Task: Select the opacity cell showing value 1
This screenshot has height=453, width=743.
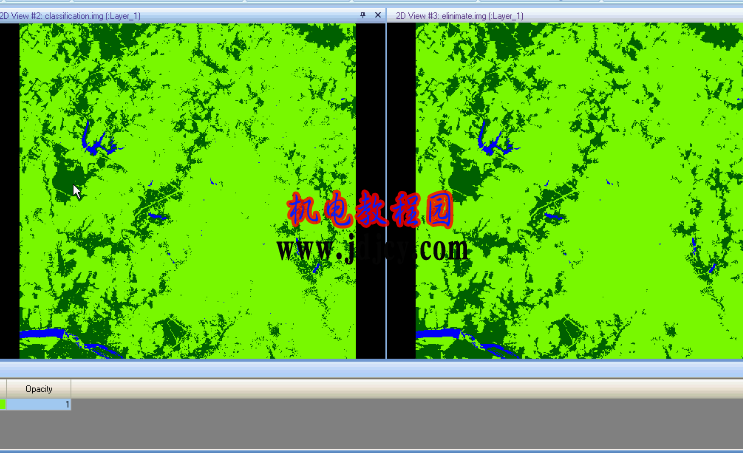Action: tap(39, 404)
